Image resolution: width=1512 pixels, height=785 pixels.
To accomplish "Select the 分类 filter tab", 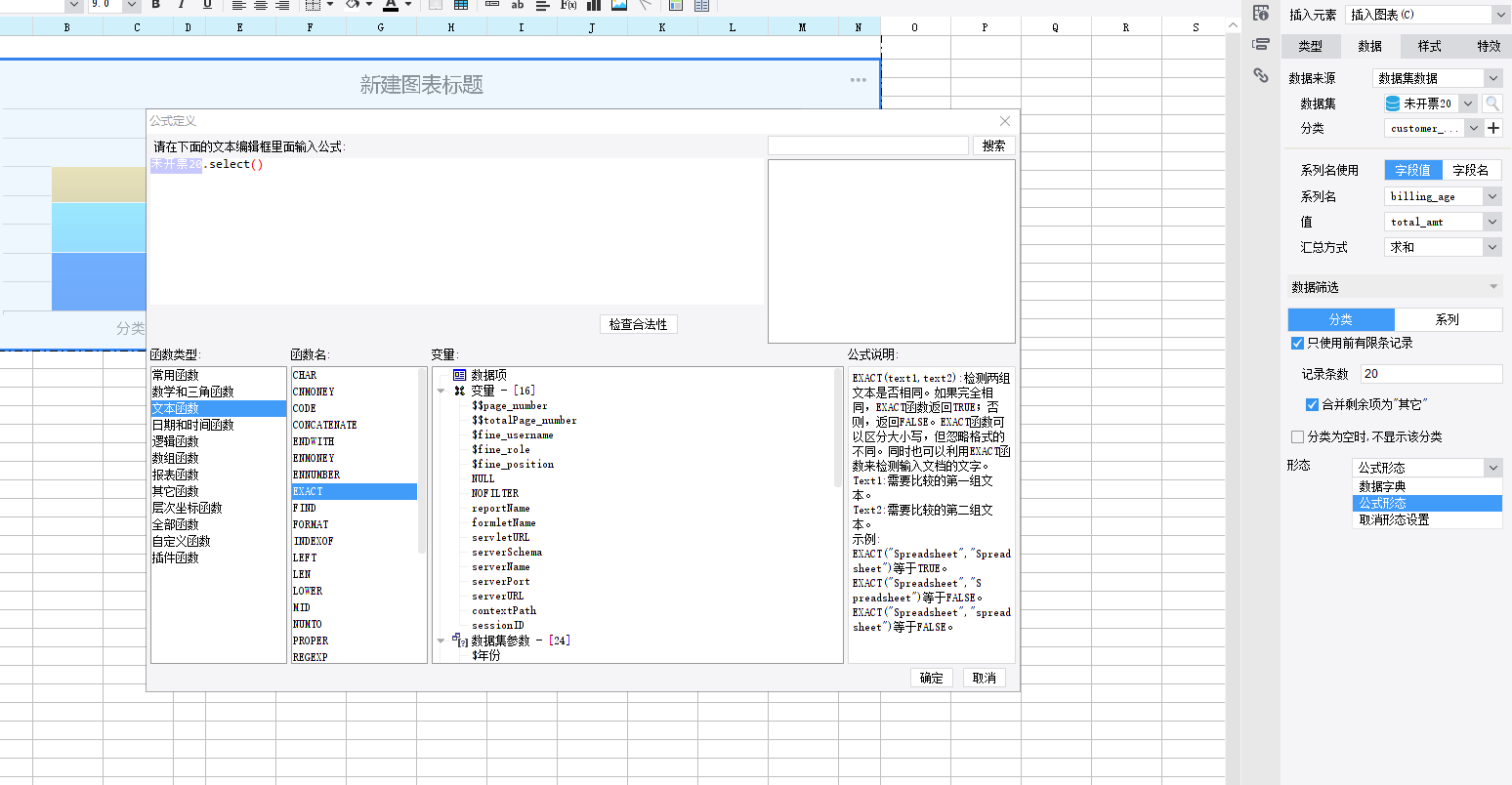I will click(x=1341, y=319).
